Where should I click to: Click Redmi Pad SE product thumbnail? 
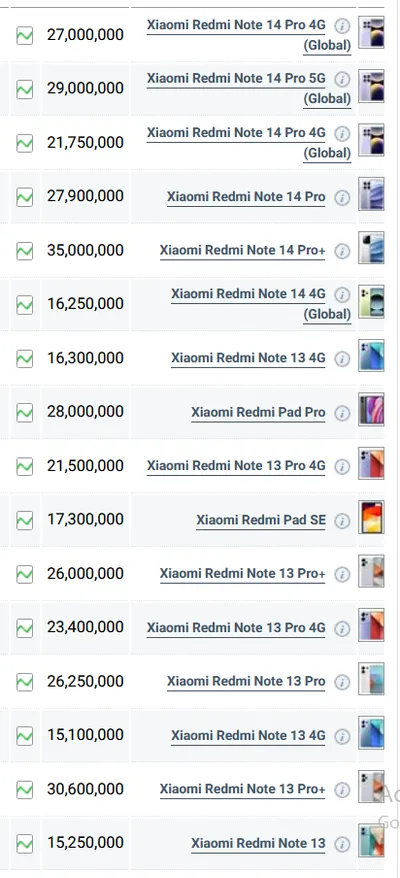(x=371, y=517)
